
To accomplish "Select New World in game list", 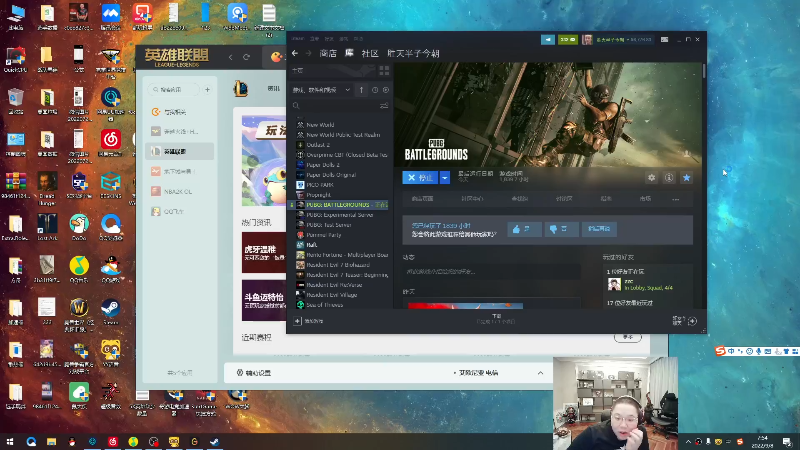I will click(320, 124).
